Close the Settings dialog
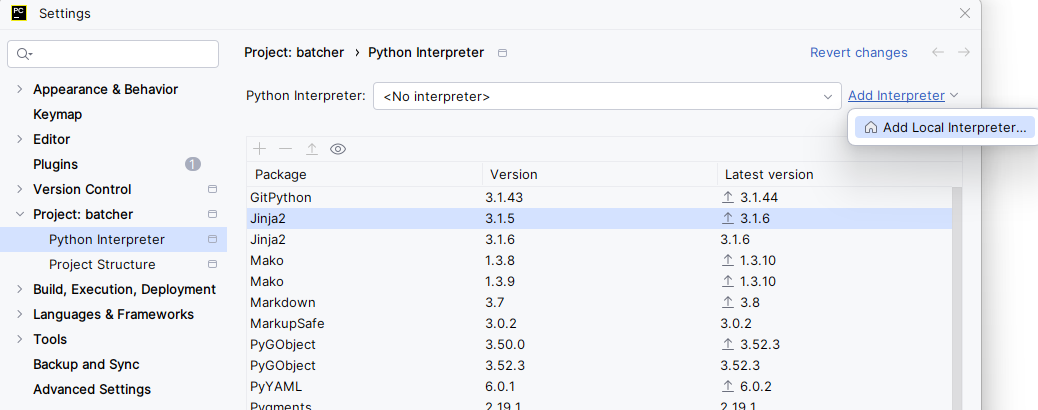 [x=965, y=13]
